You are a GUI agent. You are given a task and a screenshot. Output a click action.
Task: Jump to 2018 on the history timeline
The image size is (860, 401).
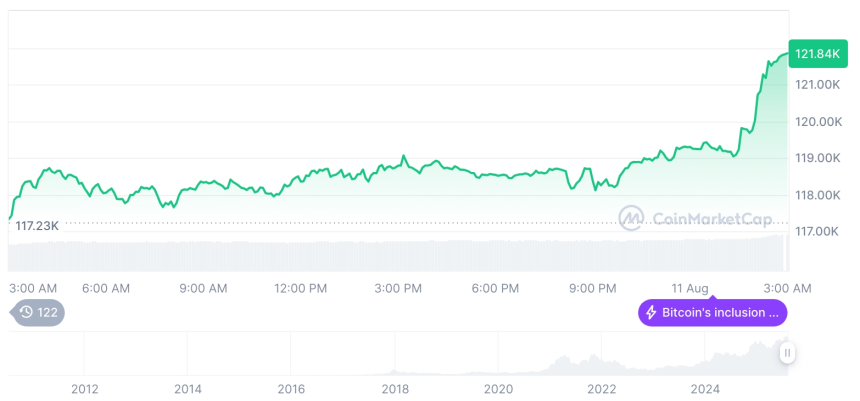tap(395, 388)
